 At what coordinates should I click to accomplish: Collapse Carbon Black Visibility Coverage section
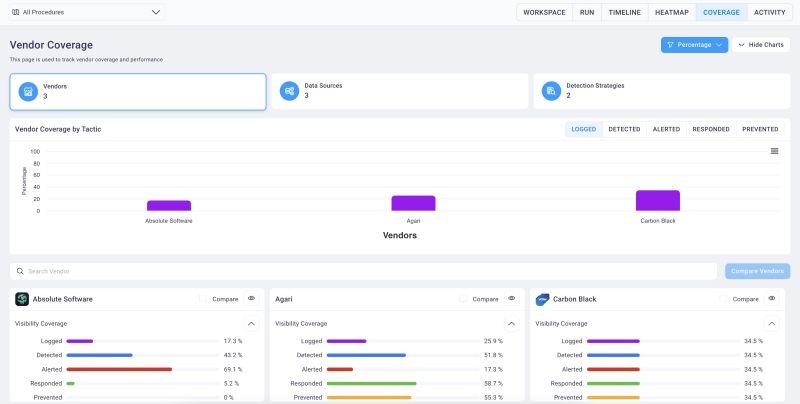[771, 323]
